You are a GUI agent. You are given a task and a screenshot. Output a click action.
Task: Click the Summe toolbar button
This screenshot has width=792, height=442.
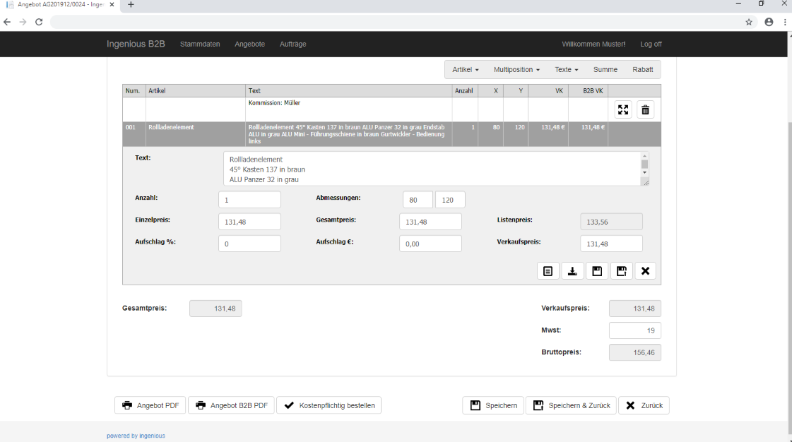point(605,70)
